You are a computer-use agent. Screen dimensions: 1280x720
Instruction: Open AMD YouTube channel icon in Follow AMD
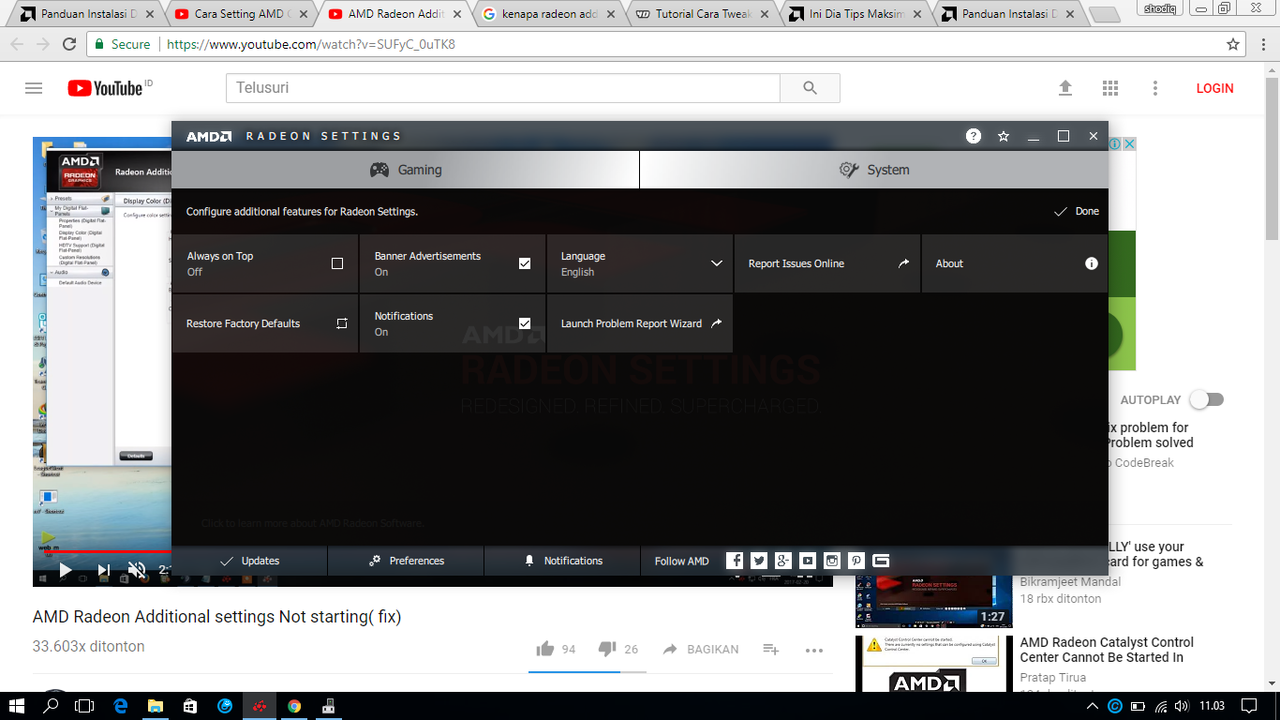(807, 561)
